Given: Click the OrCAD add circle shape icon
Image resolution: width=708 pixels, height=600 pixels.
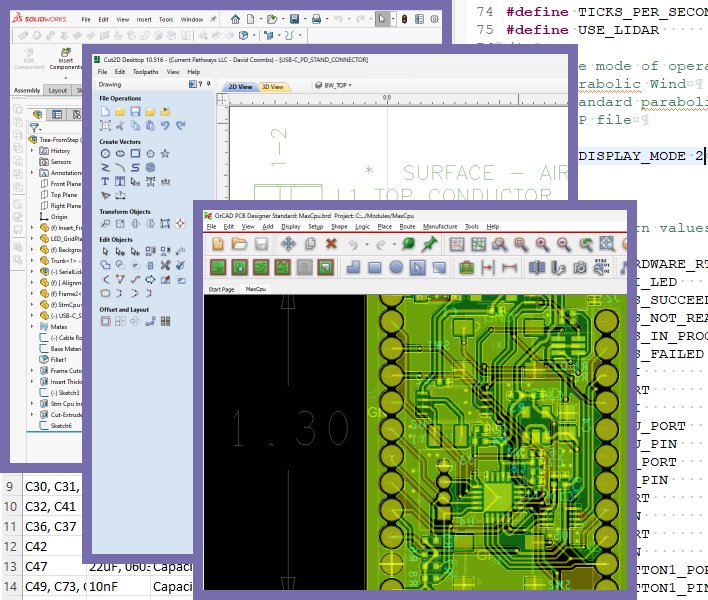Looking at the screenshot, I should [396, 267].
